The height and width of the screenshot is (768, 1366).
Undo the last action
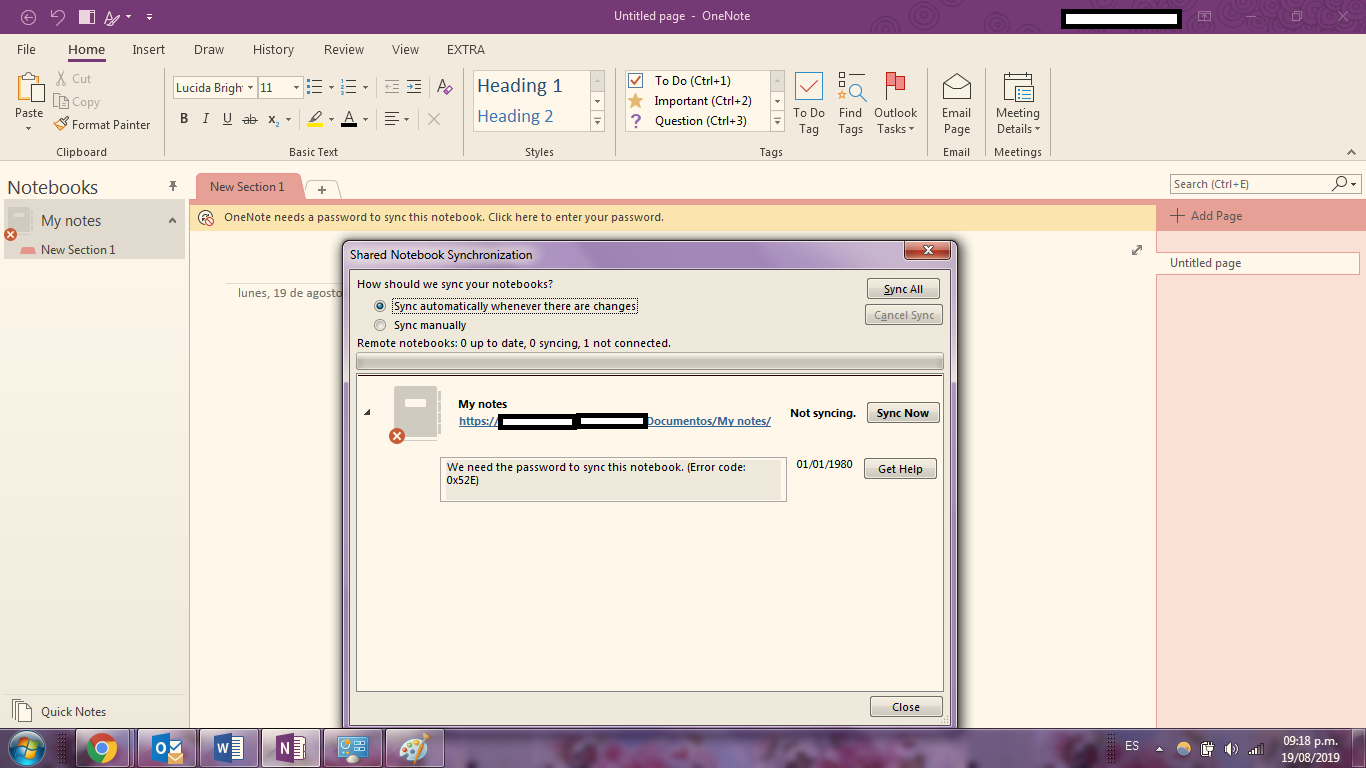(x=58, y=17)
